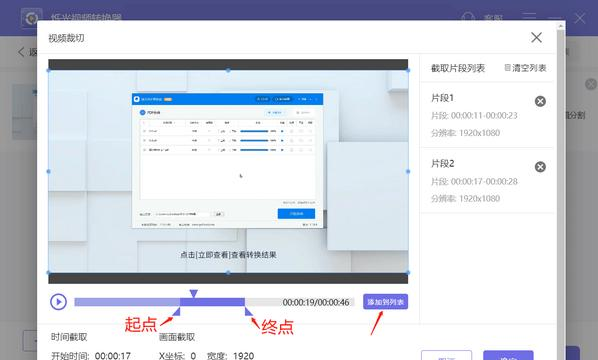Screen dimensions: 598x360
Task: Click the left-middle crop handle on preview
Action: pyautogui.click(x=48, y=172)
